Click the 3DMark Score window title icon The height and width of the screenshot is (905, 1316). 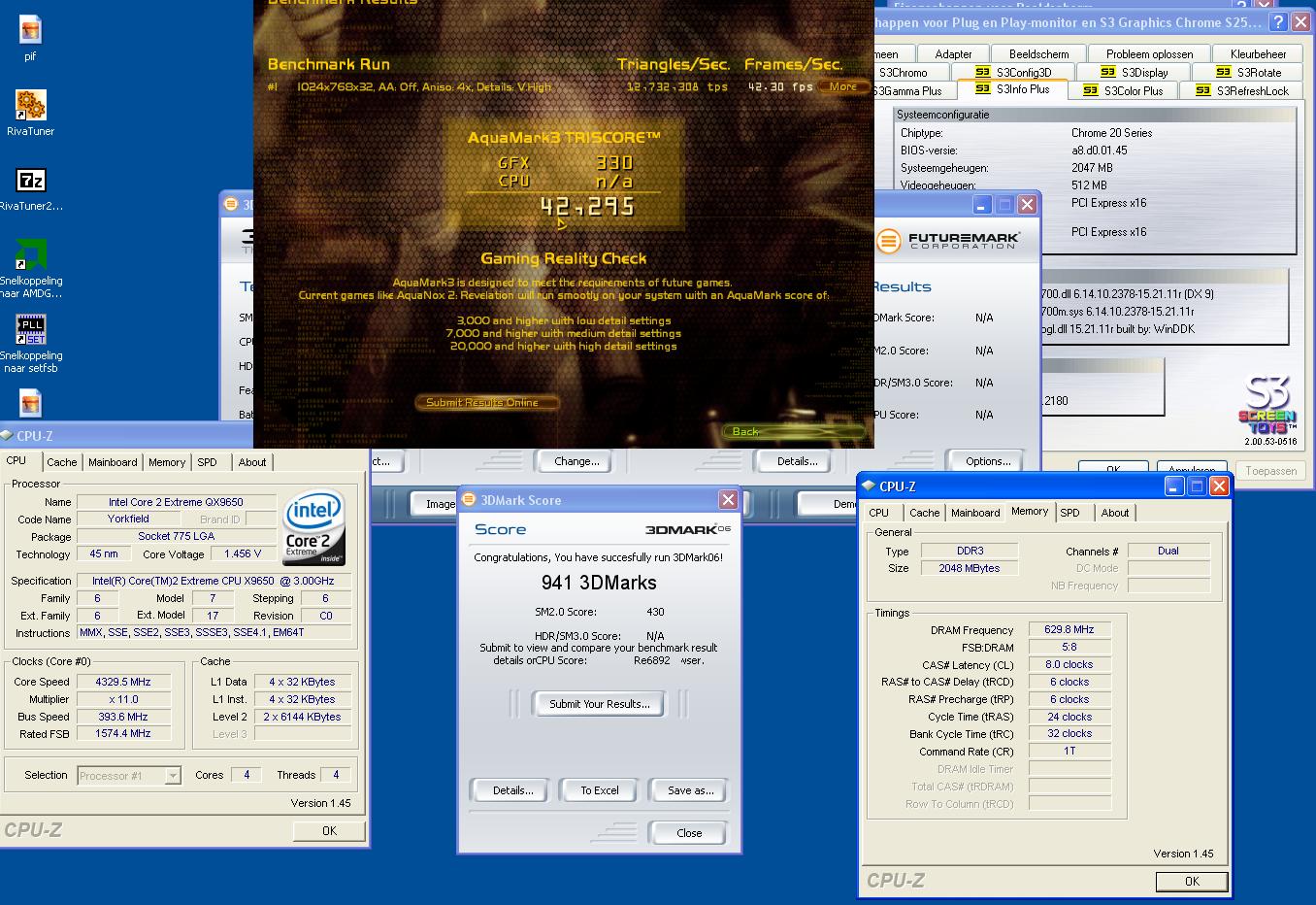[x=469, y=500]
